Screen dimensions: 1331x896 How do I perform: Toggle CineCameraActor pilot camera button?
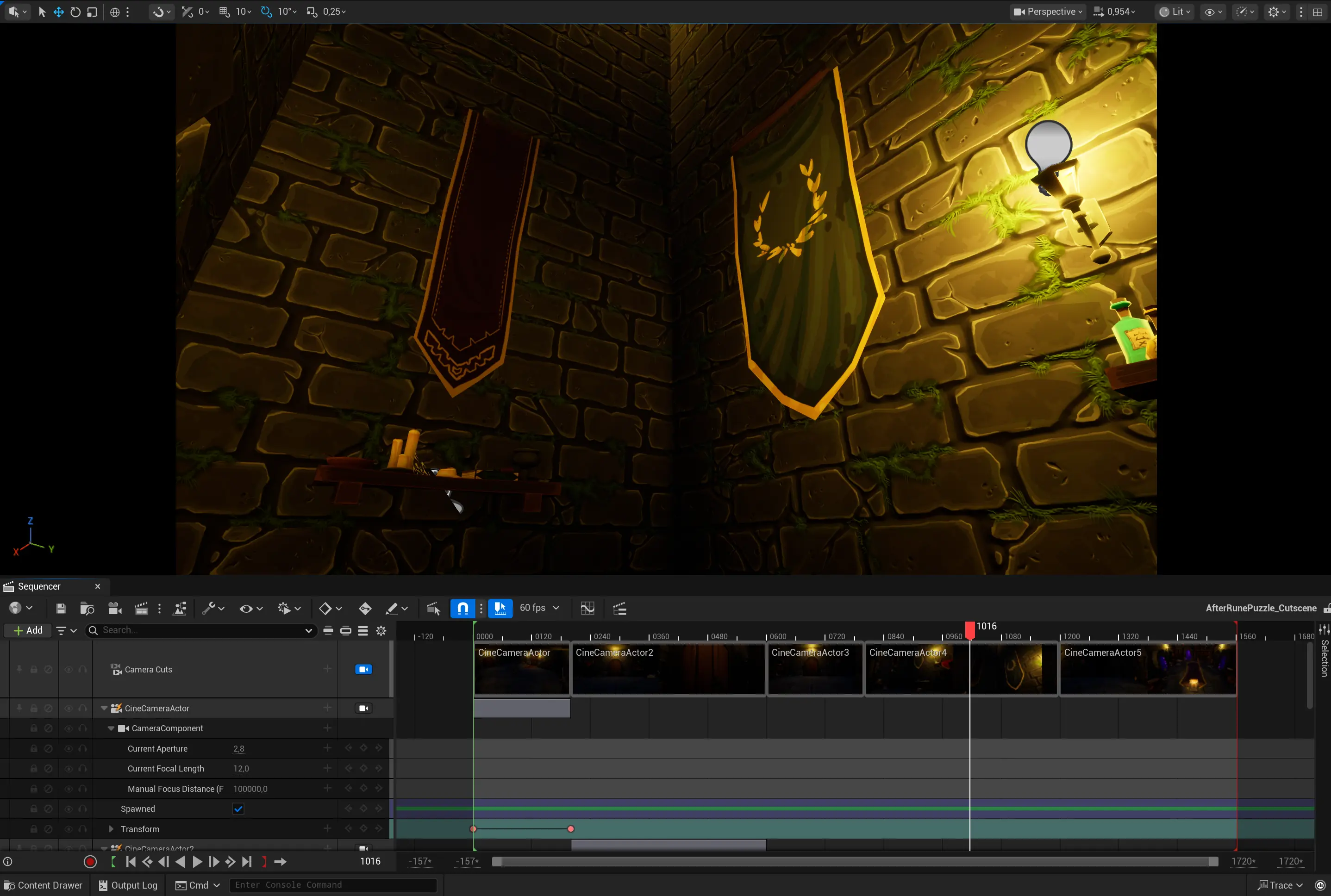tap(363, 708)
